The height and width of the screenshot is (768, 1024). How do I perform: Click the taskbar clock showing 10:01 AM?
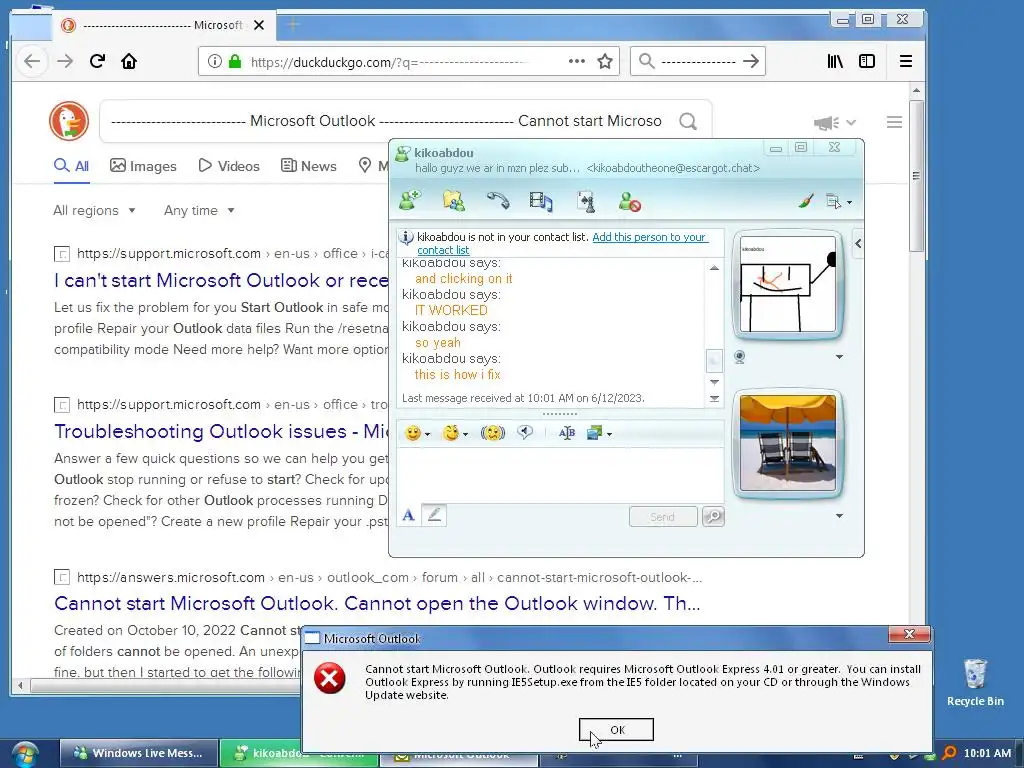(x=987, y=753)
